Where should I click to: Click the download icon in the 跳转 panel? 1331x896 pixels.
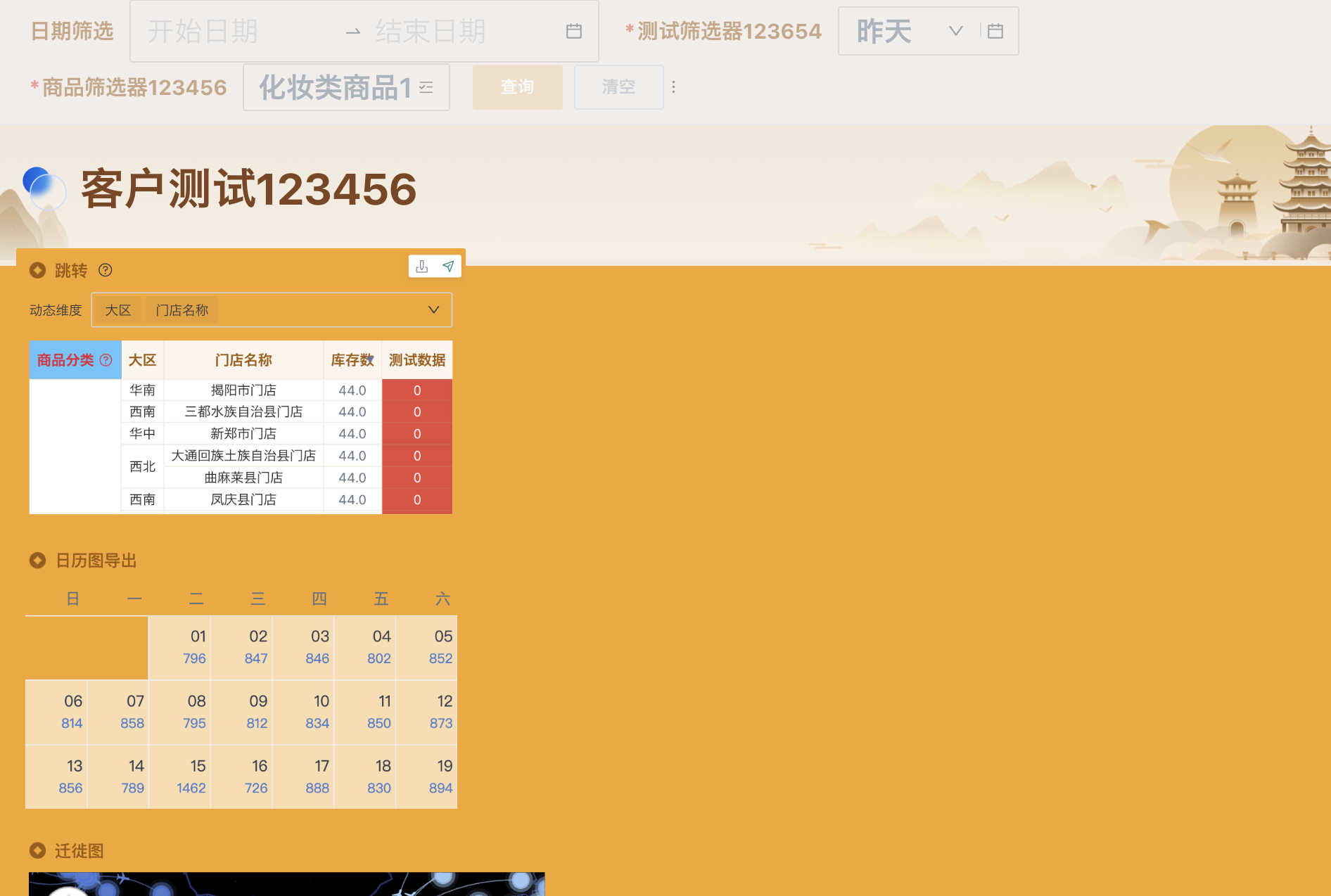click(x=422, y=267)
